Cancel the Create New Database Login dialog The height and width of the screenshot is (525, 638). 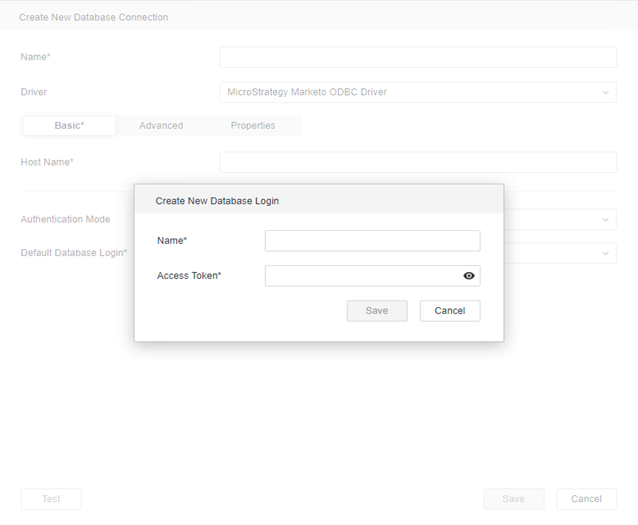[x=450, y=311]
